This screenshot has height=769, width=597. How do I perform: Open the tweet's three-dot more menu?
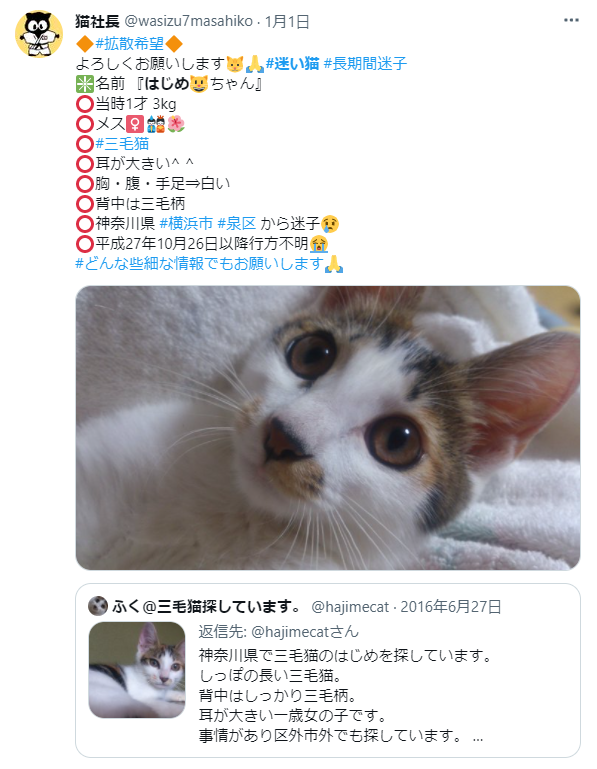571,21
